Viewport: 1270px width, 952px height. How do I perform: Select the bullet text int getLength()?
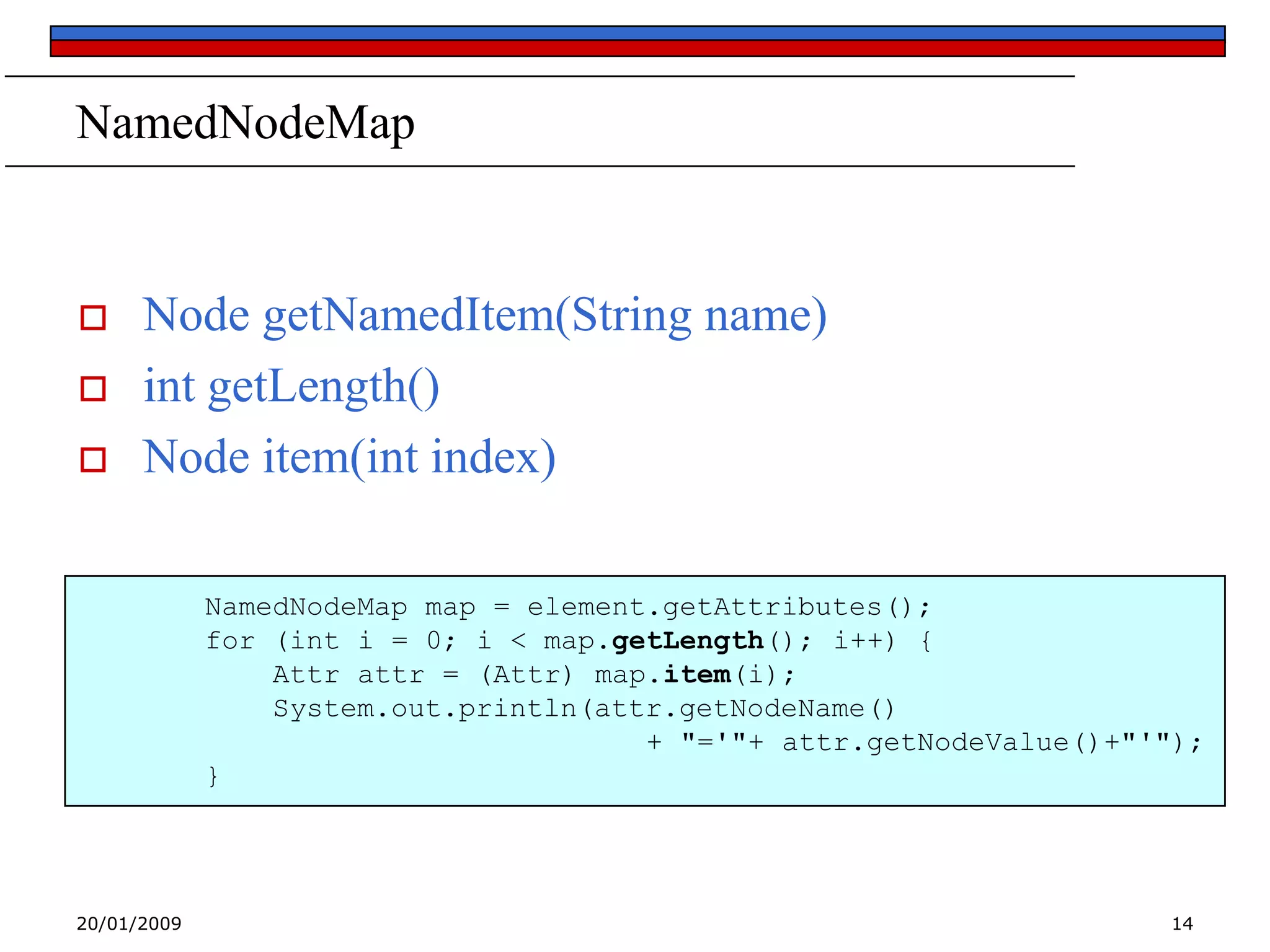[291, 387]
